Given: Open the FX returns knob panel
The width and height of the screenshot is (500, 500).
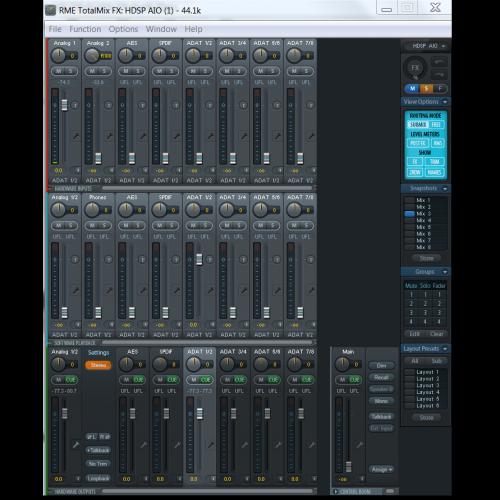Looking at the screenshot, I should point(415,68).
